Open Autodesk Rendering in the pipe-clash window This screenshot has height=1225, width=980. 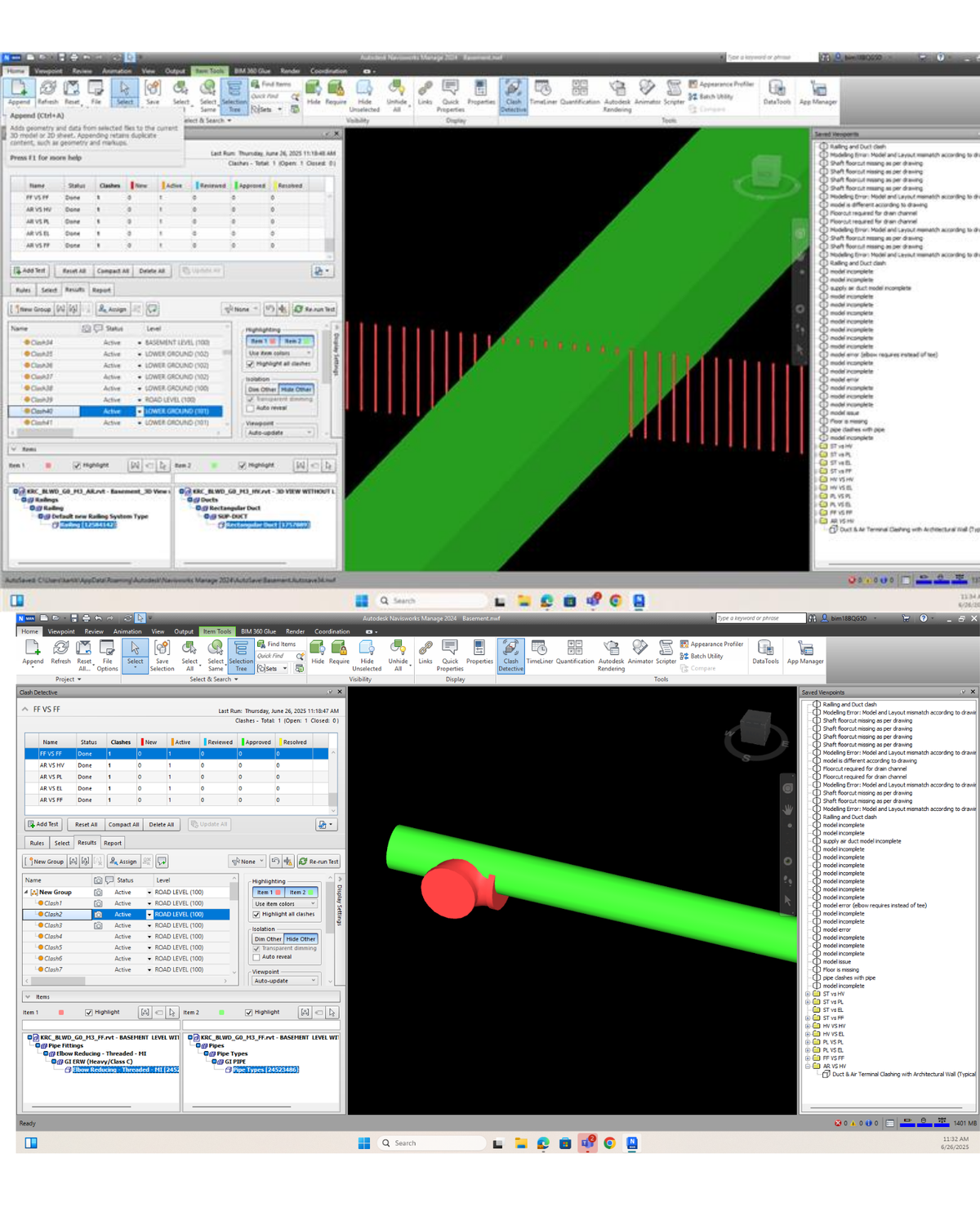tap(611, 655)
